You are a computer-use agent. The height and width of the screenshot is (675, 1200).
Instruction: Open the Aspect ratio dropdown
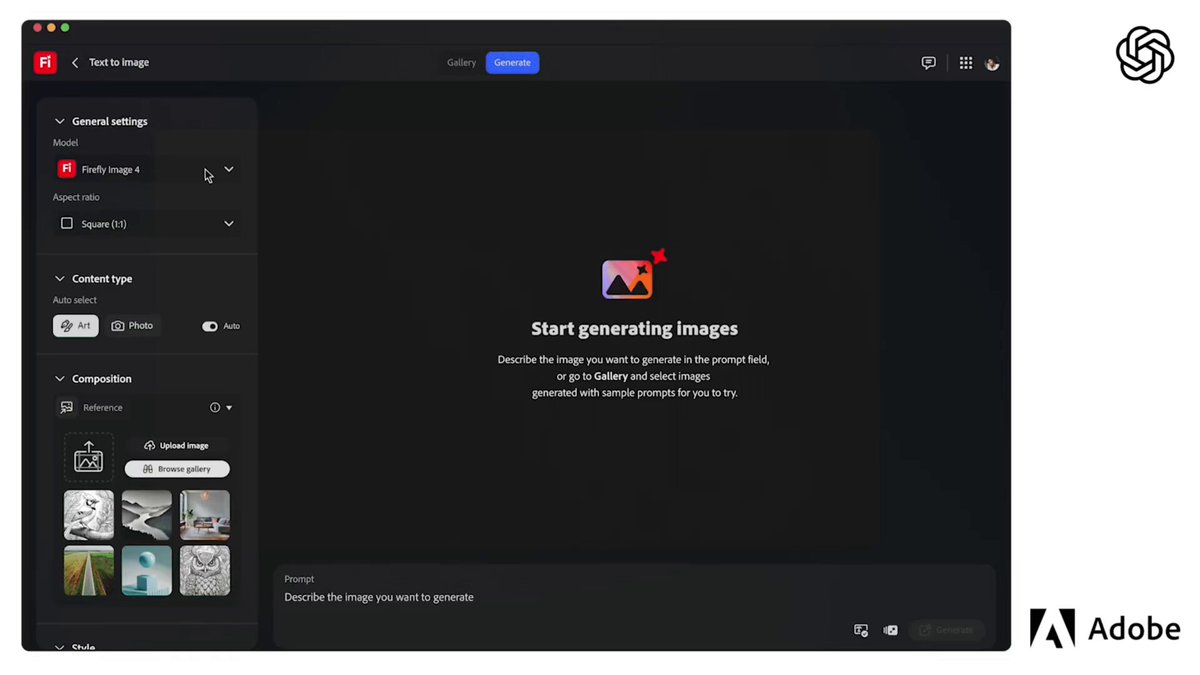pos(147,224)
